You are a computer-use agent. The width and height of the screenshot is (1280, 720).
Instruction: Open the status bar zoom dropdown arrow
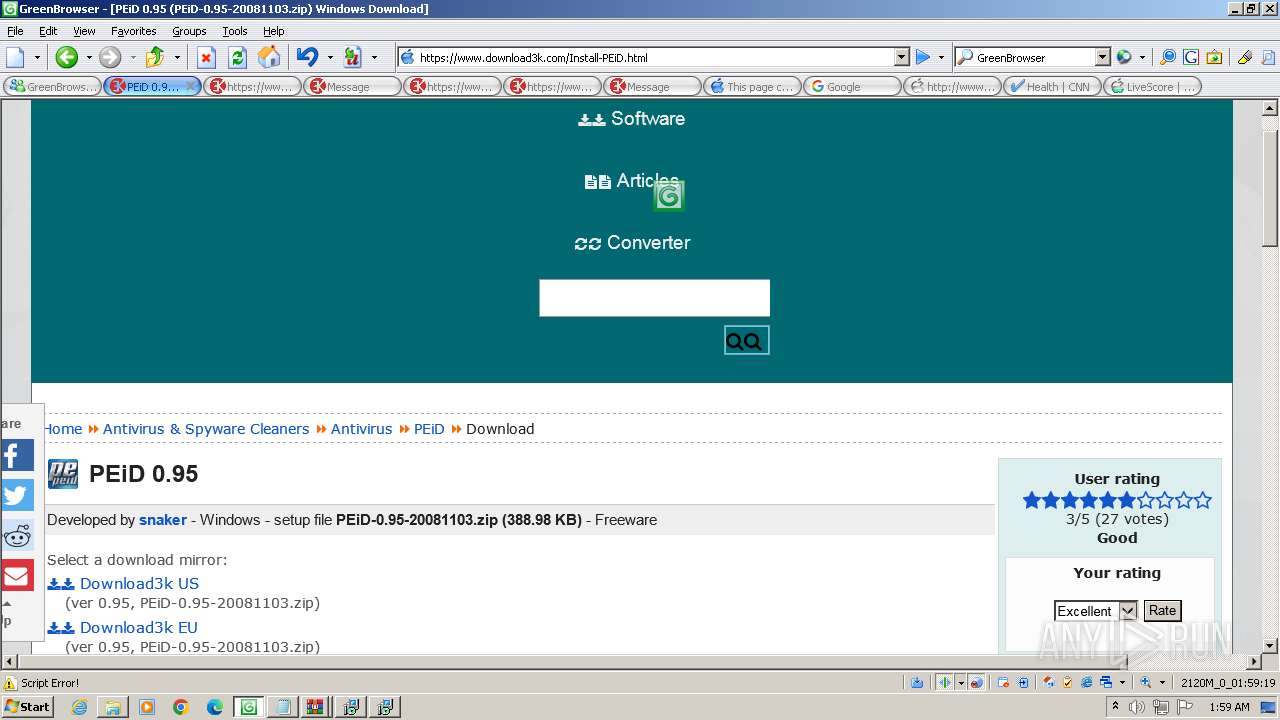[1162, 682]
